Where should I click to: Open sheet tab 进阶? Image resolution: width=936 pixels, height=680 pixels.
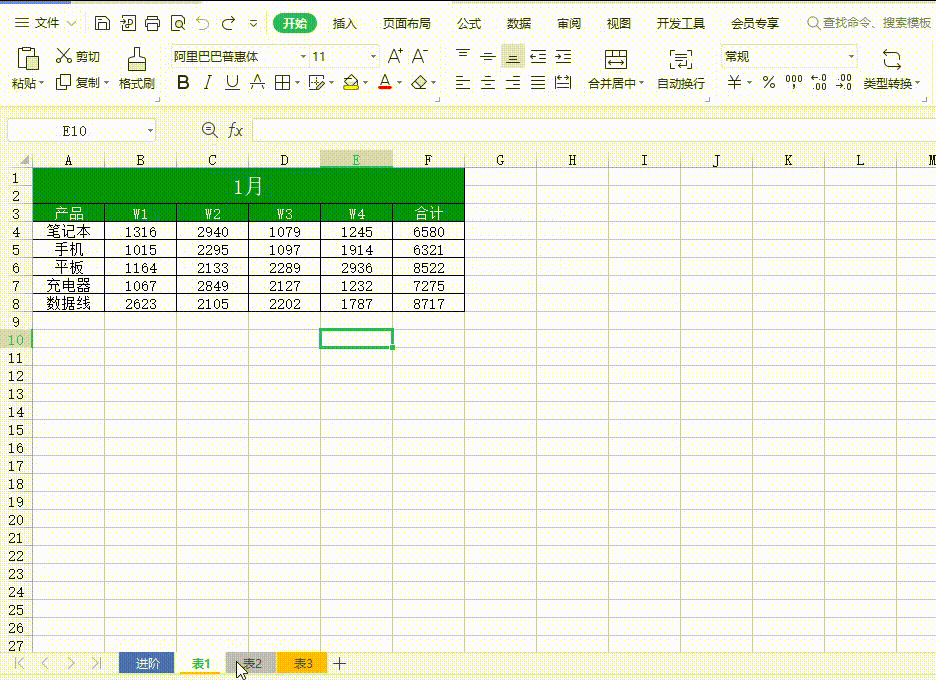(147, 663)
